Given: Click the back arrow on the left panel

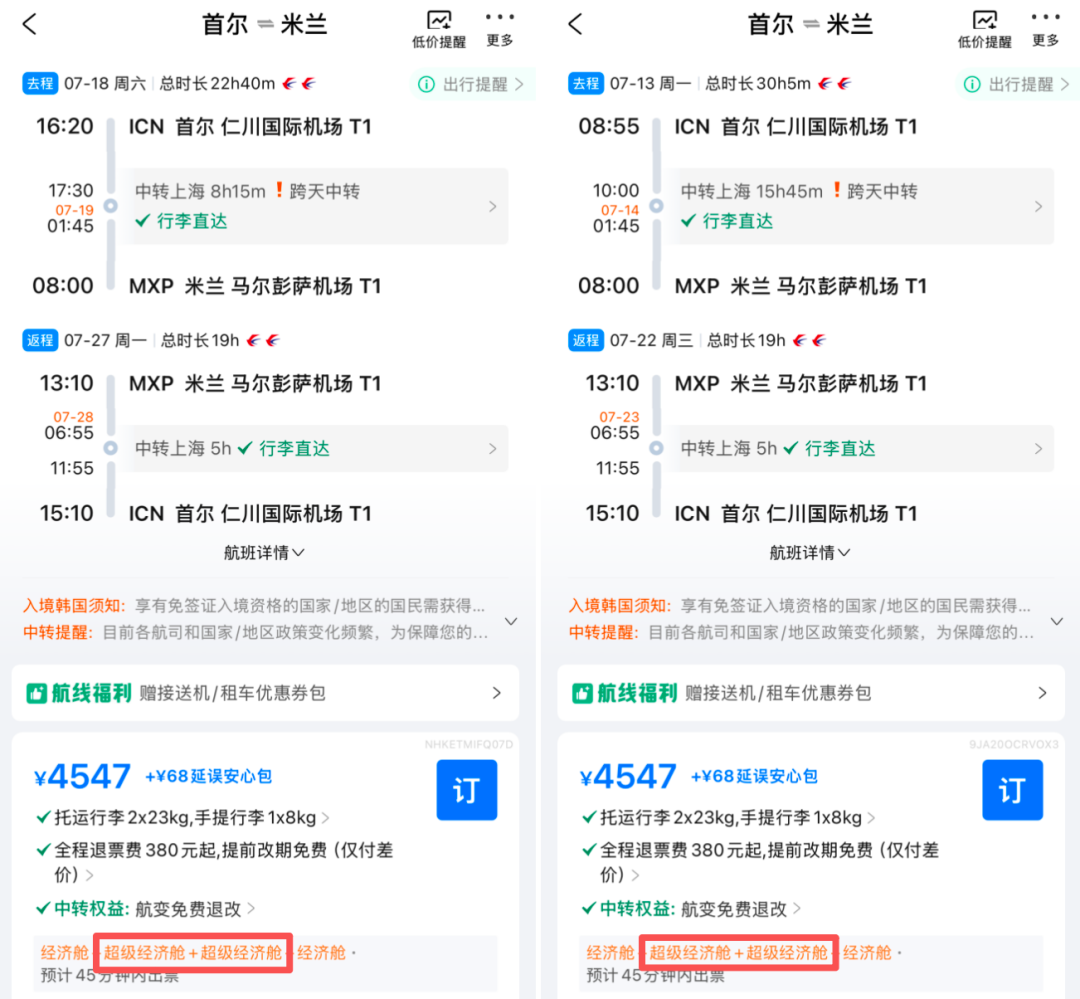Looking at the screenshot, I should click(x=29, y=23).
